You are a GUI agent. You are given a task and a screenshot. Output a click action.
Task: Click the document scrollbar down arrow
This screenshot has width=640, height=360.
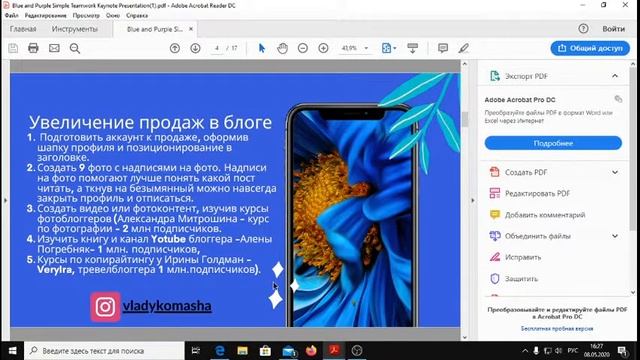[464, 337]
